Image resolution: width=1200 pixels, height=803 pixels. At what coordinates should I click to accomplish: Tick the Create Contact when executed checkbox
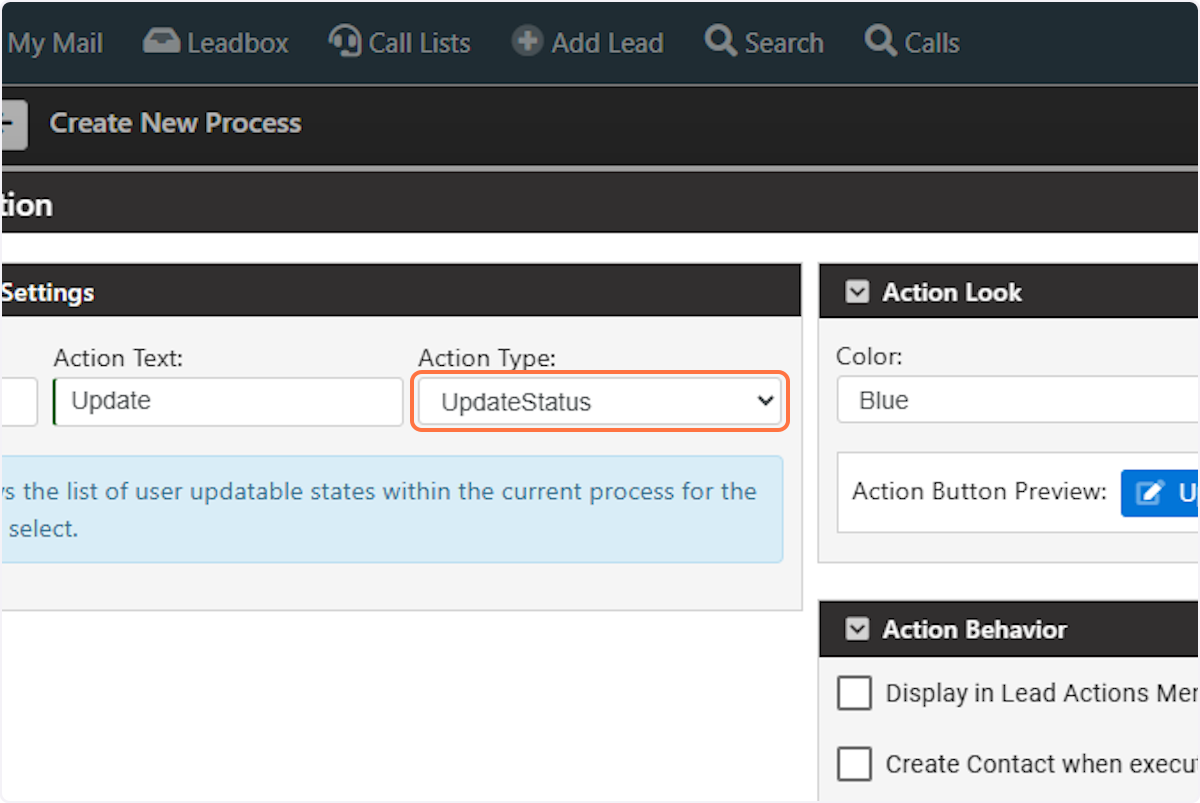tap(854, 764)
